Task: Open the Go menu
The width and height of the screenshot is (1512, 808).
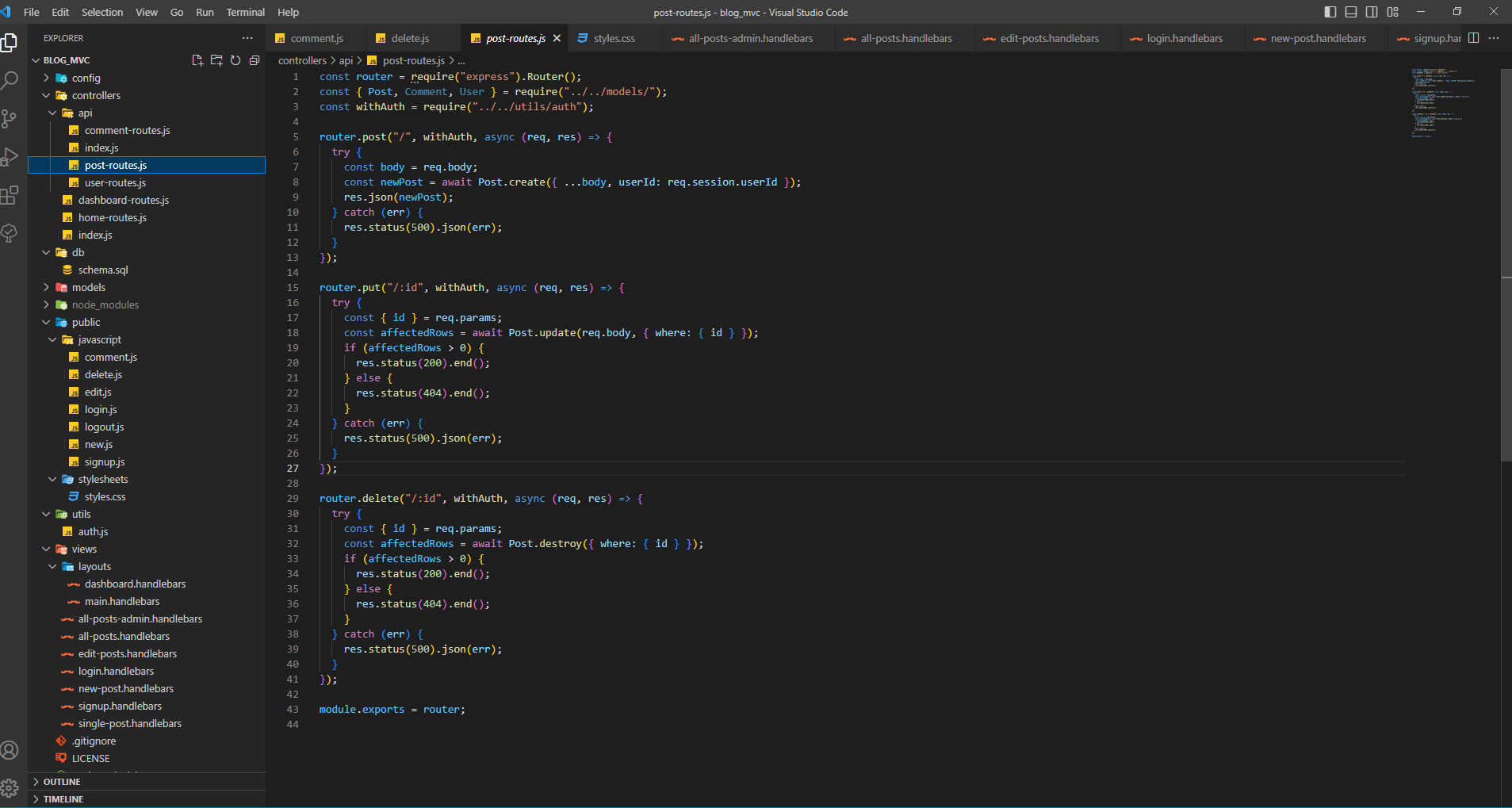Action: tap(177, 12)
